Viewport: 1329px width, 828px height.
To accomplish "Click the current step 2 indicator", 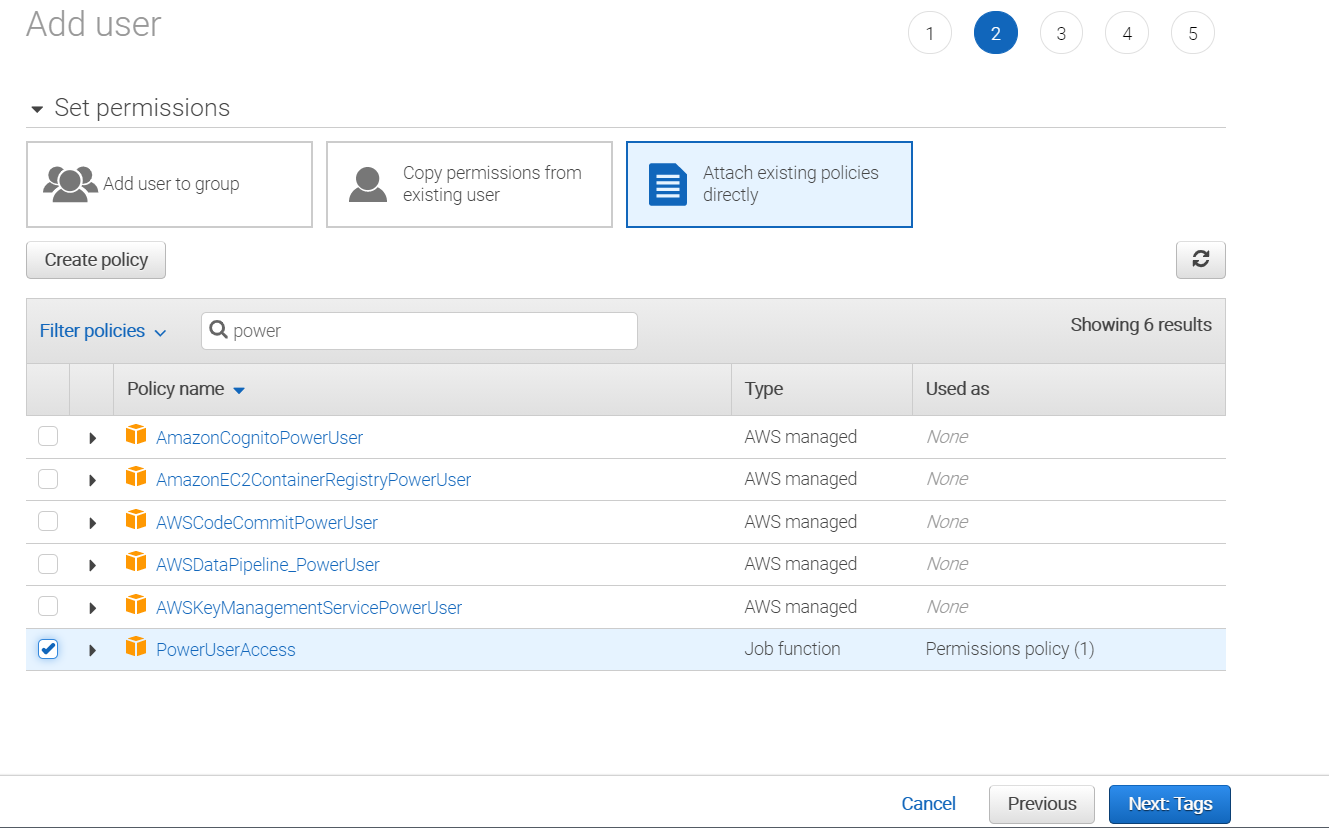I will coord(996,33).
